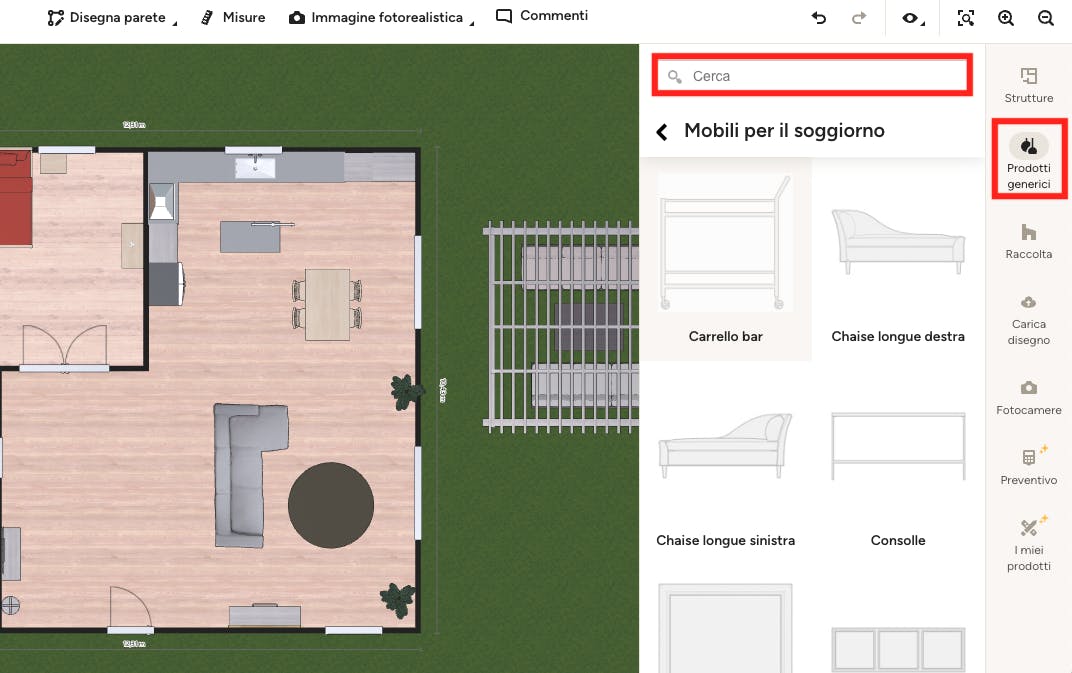Fit plan to screen with zoom-fit icon
The image size is (1072, 673).
[x=965, y=18]
